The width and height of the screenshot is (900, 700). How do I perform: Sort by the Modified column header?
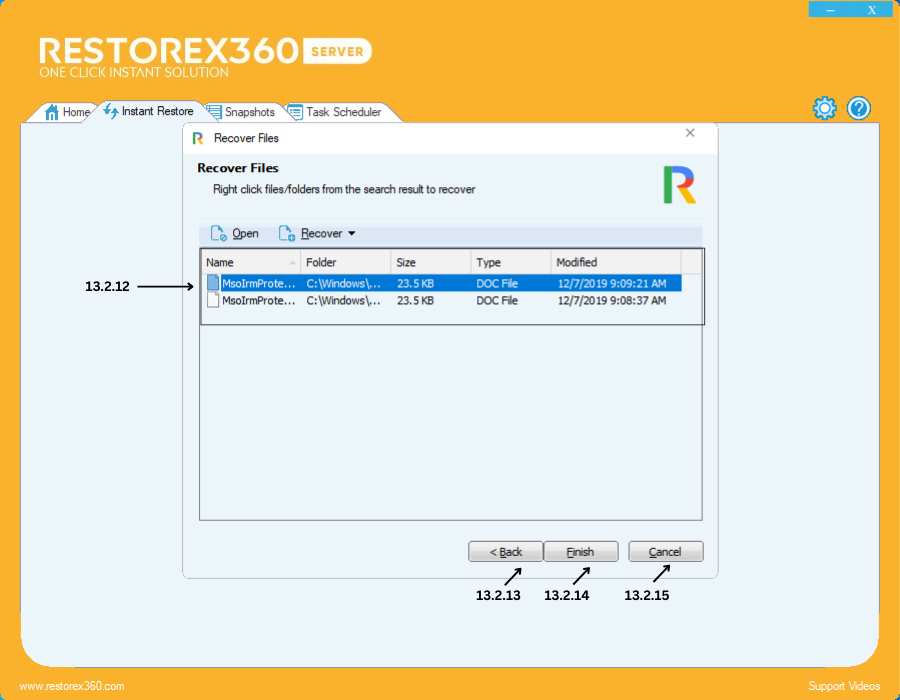616,262
